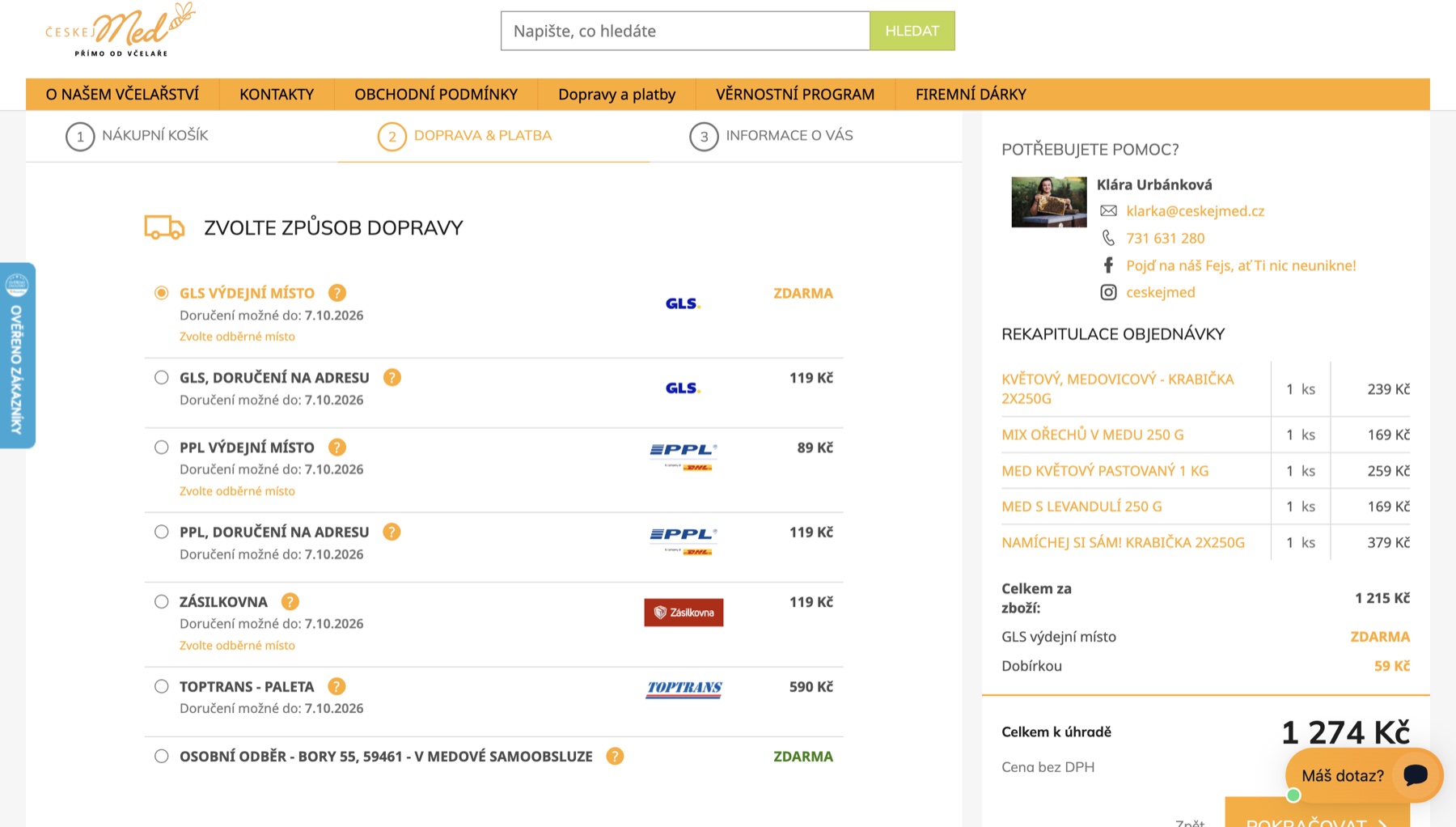Open help icon for Toptrans - paleta
The image size is (1456, 827).
tap(336, 686)
